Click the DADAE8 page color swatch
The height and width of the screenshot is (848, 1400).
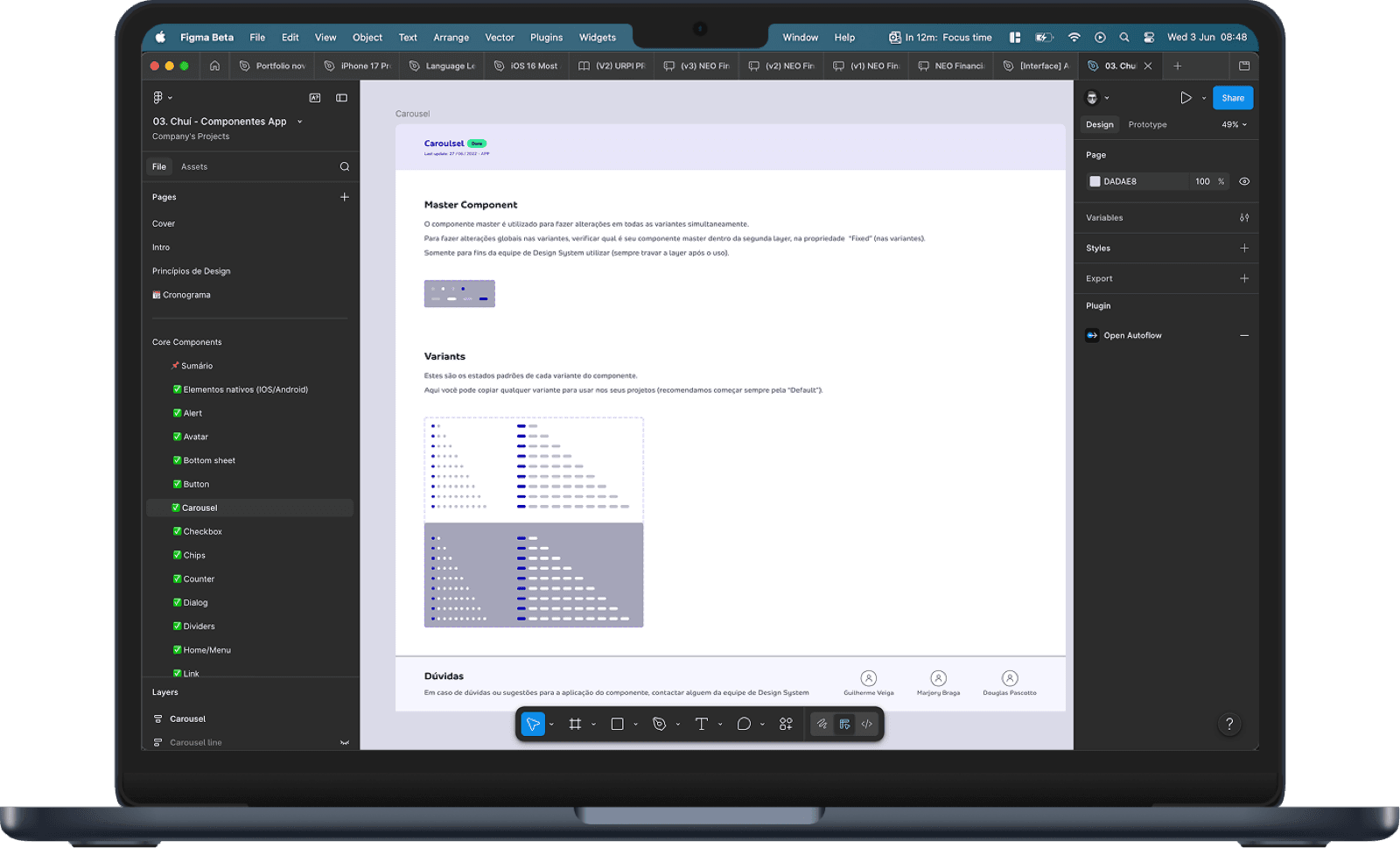1095,181
